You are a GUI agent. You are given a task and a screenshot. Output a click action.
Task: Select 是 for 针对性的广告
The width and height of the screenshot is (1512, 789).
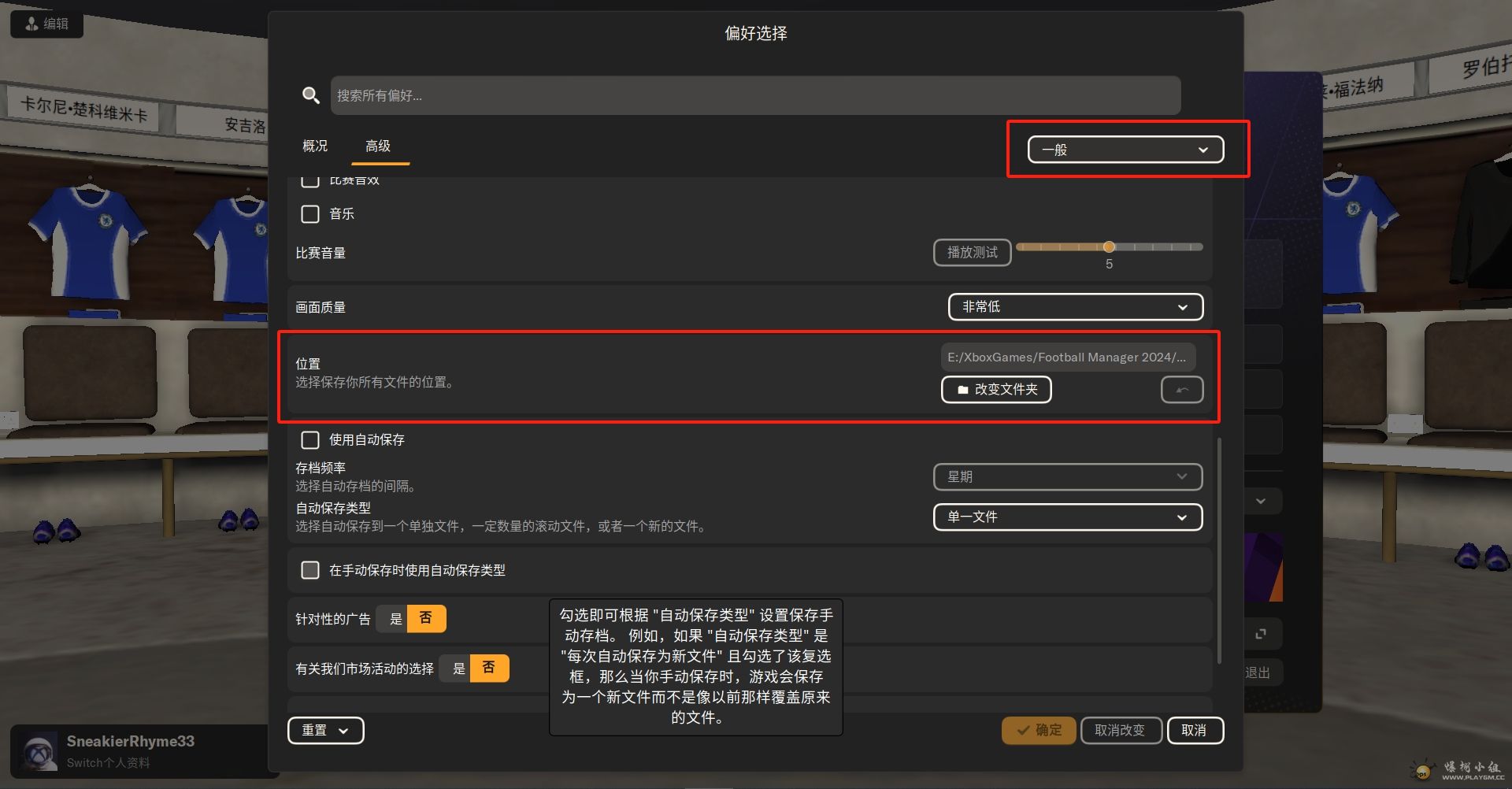[395, 619]
